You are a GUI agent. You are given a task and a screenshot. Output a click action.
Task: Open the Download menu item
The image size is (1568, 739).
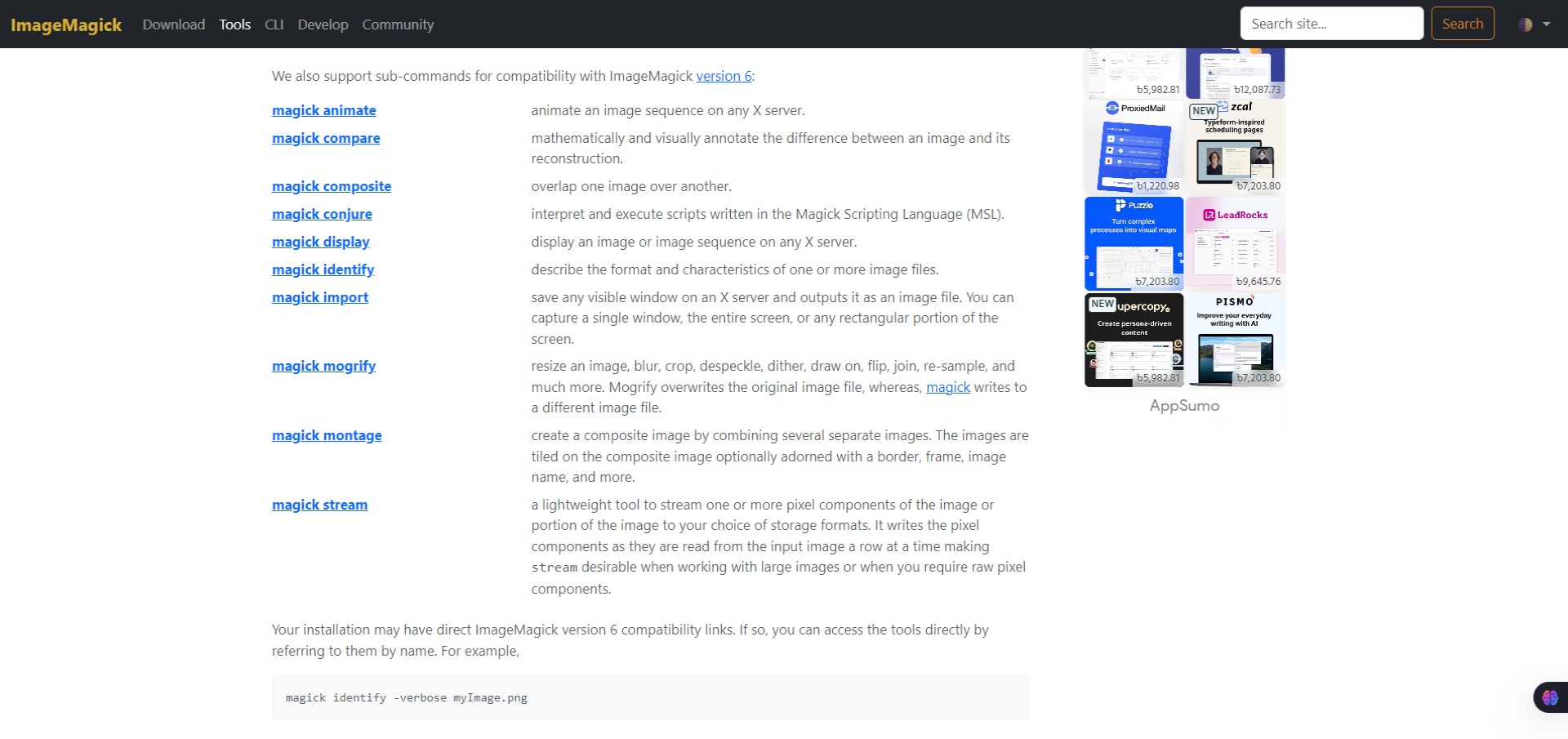coord(174,24)
